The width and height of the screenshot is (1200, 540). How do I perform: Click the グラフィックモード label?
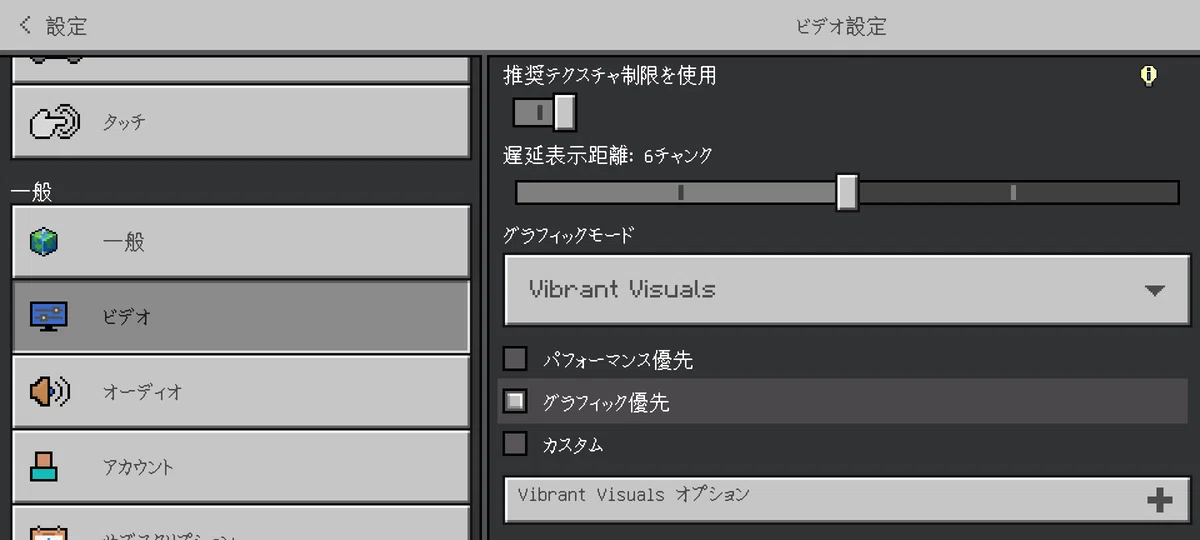[x=569, y=236]
